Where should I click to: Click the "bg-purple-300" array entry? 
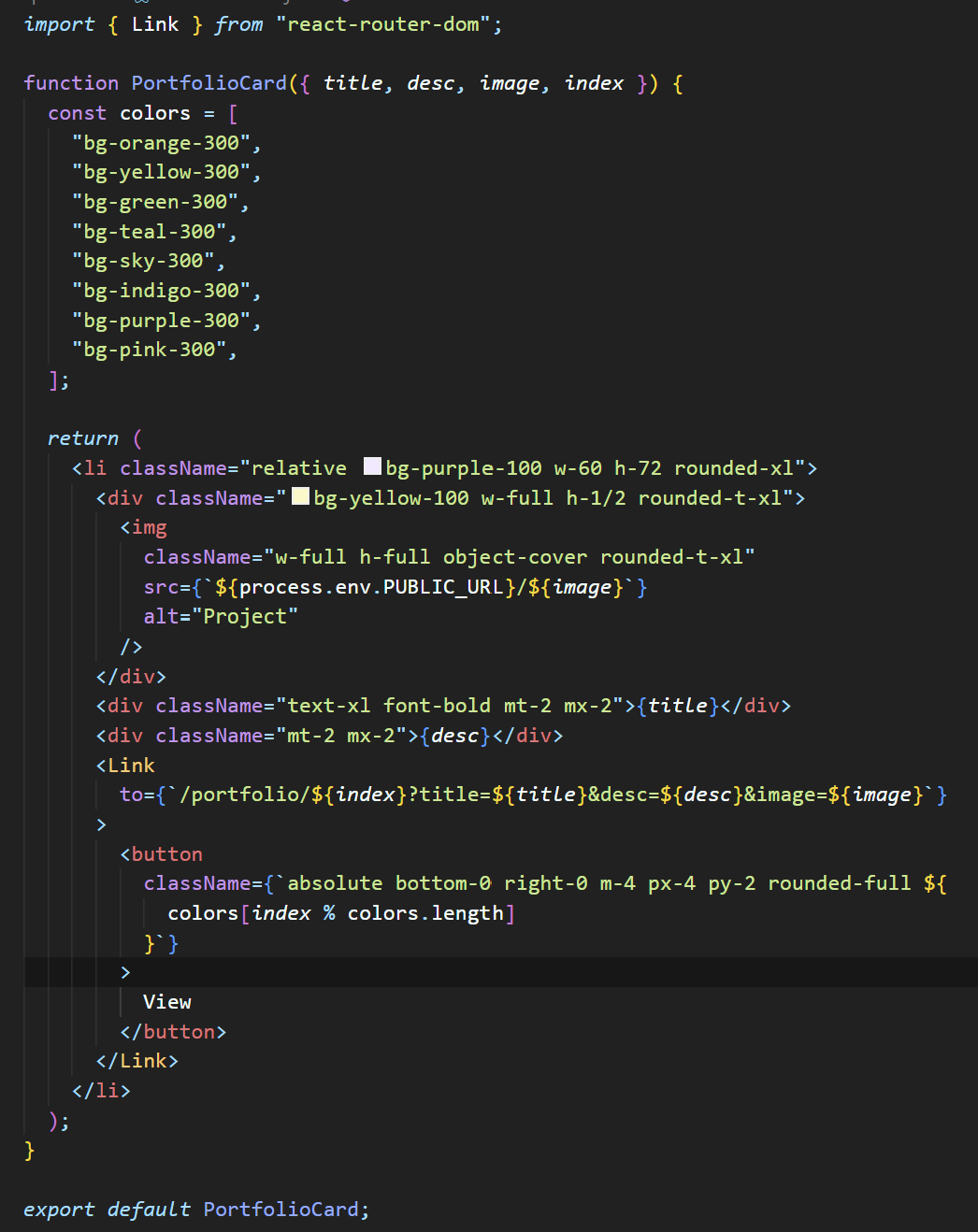coord(162,321)
